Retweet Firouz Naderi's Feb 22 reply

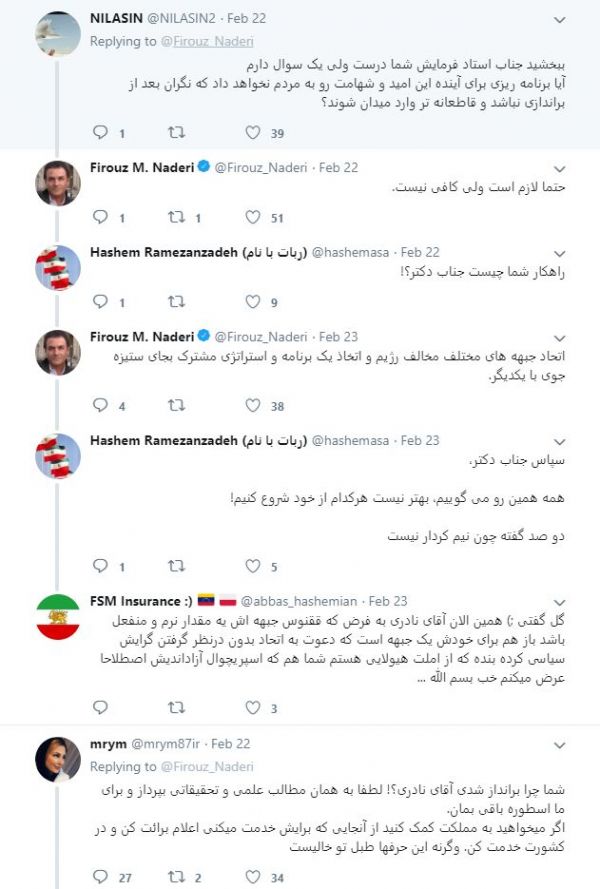(x=176, y=217)
